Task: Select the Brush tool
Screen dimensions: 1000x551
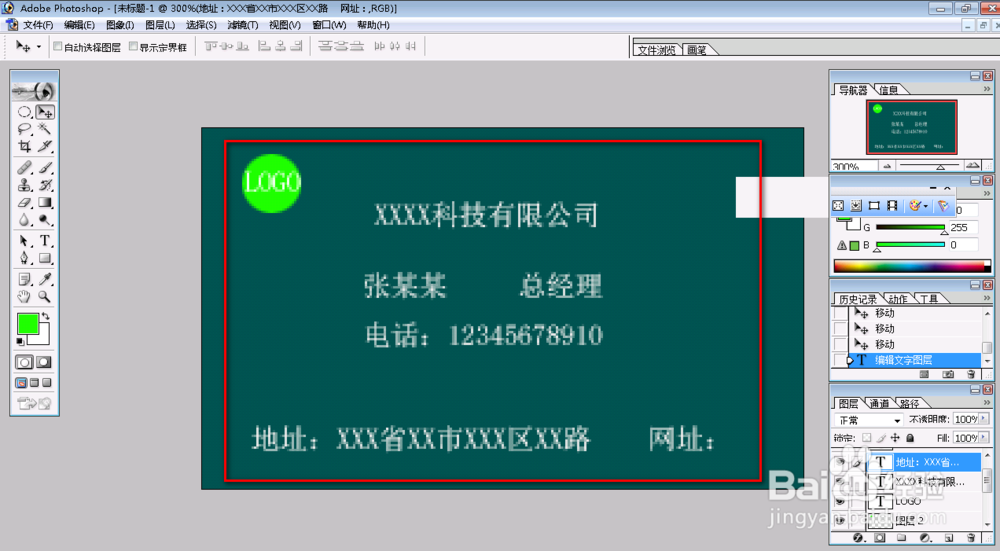Action: pos(45,168)
